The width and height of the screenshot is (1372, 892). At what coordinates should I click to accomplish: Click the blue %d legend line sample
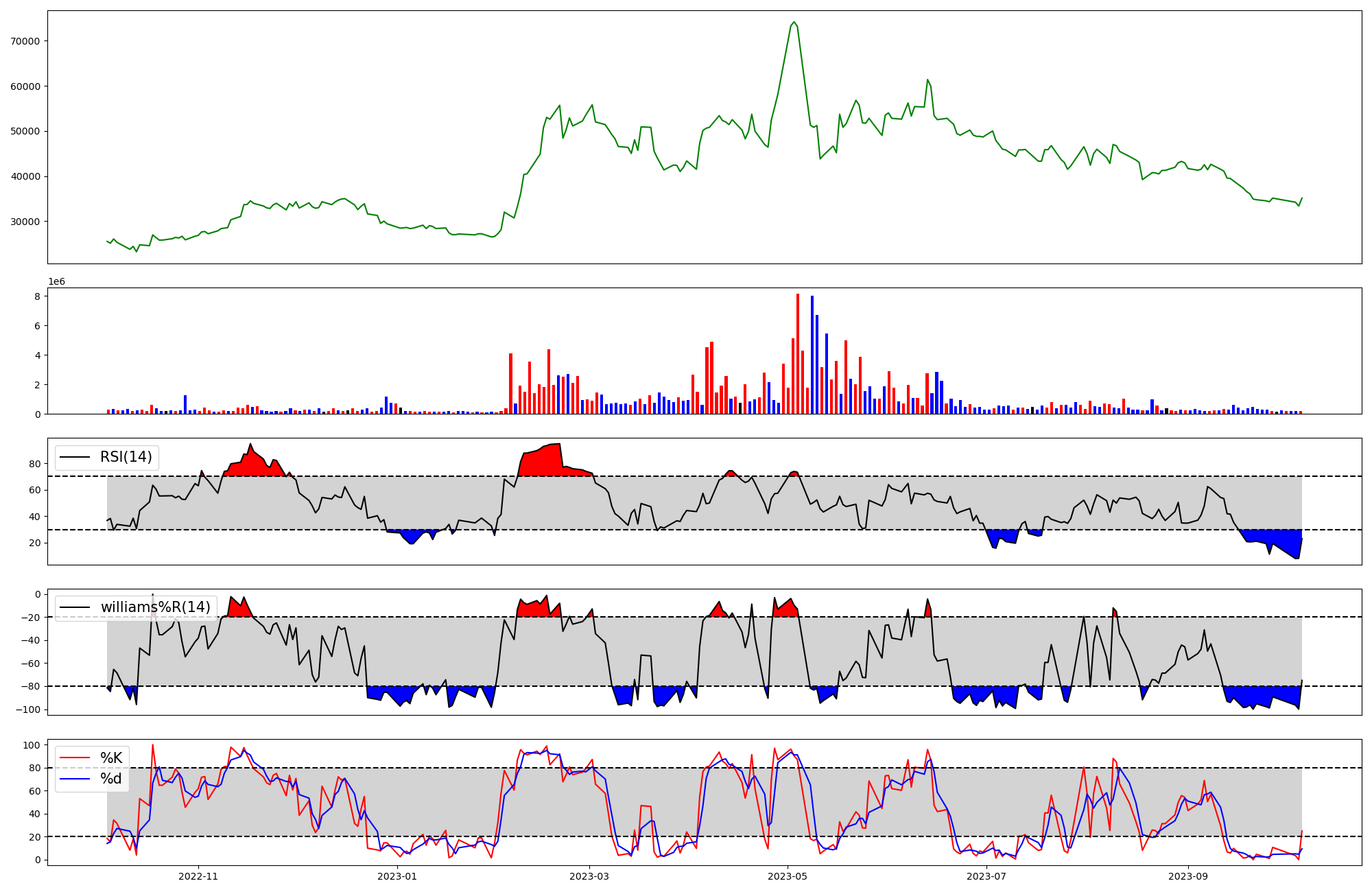[x=75, y=779]
